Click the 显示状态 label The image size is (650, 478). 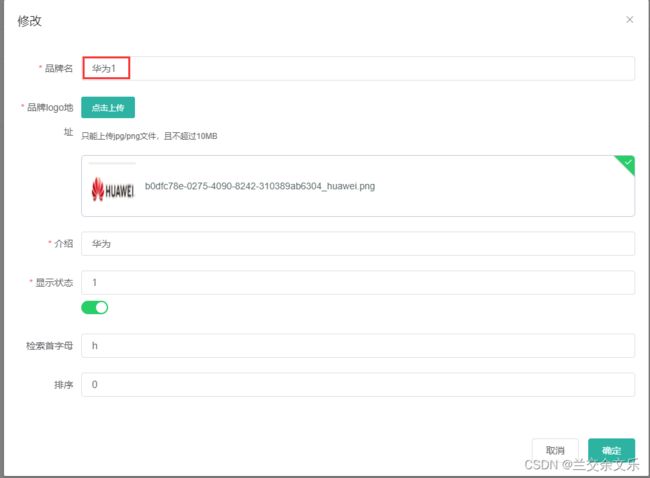(x=54, y=282)
